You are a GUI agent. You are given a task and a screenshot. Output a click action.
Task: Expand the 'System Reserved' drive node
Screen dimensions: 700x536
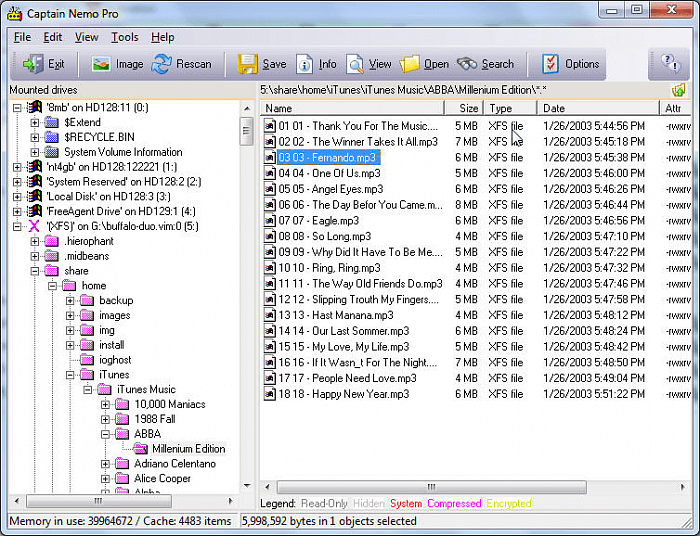coord(17,182)
